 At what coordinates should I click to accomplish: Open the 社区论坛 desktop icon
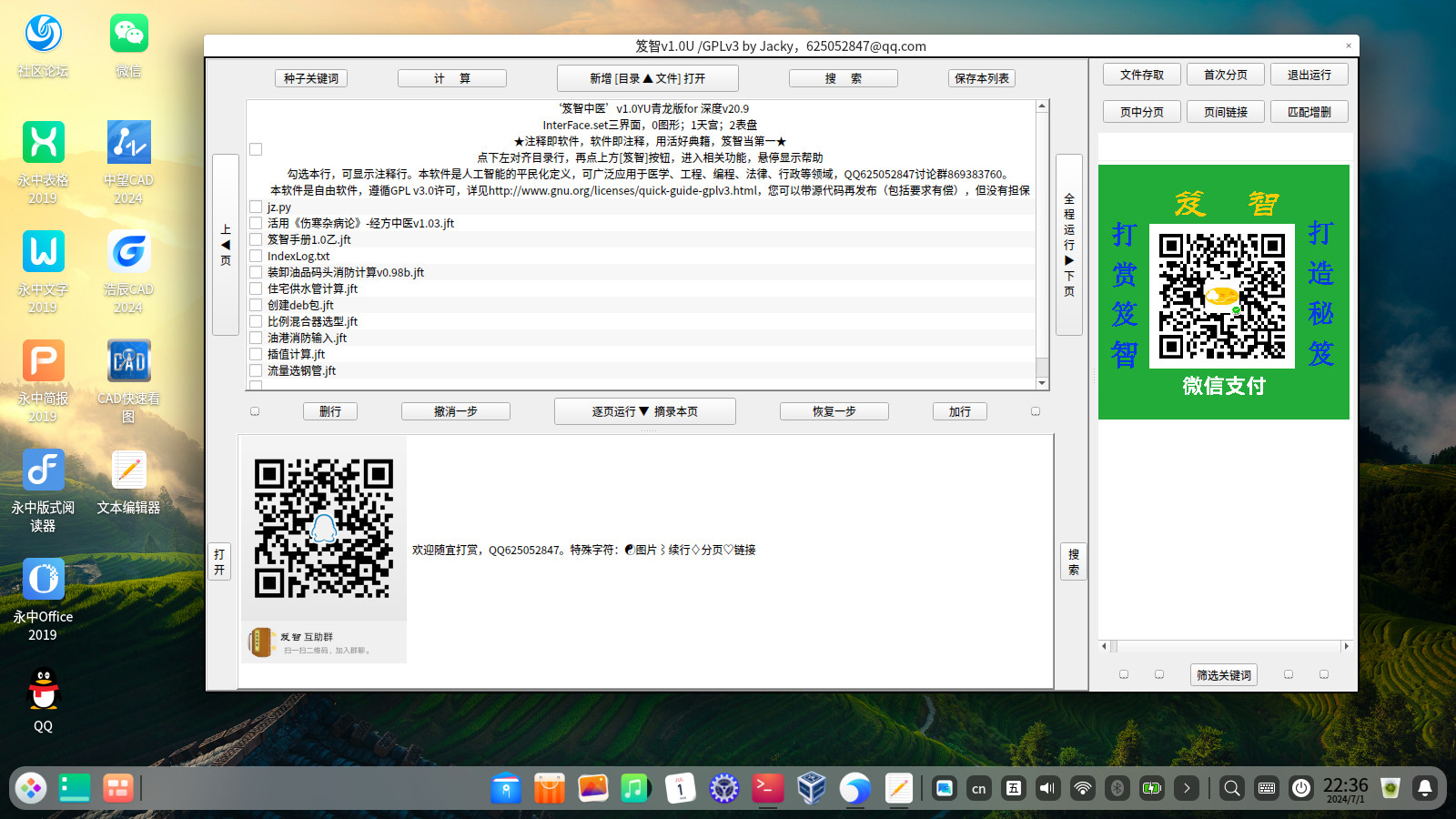pos(43,45)
